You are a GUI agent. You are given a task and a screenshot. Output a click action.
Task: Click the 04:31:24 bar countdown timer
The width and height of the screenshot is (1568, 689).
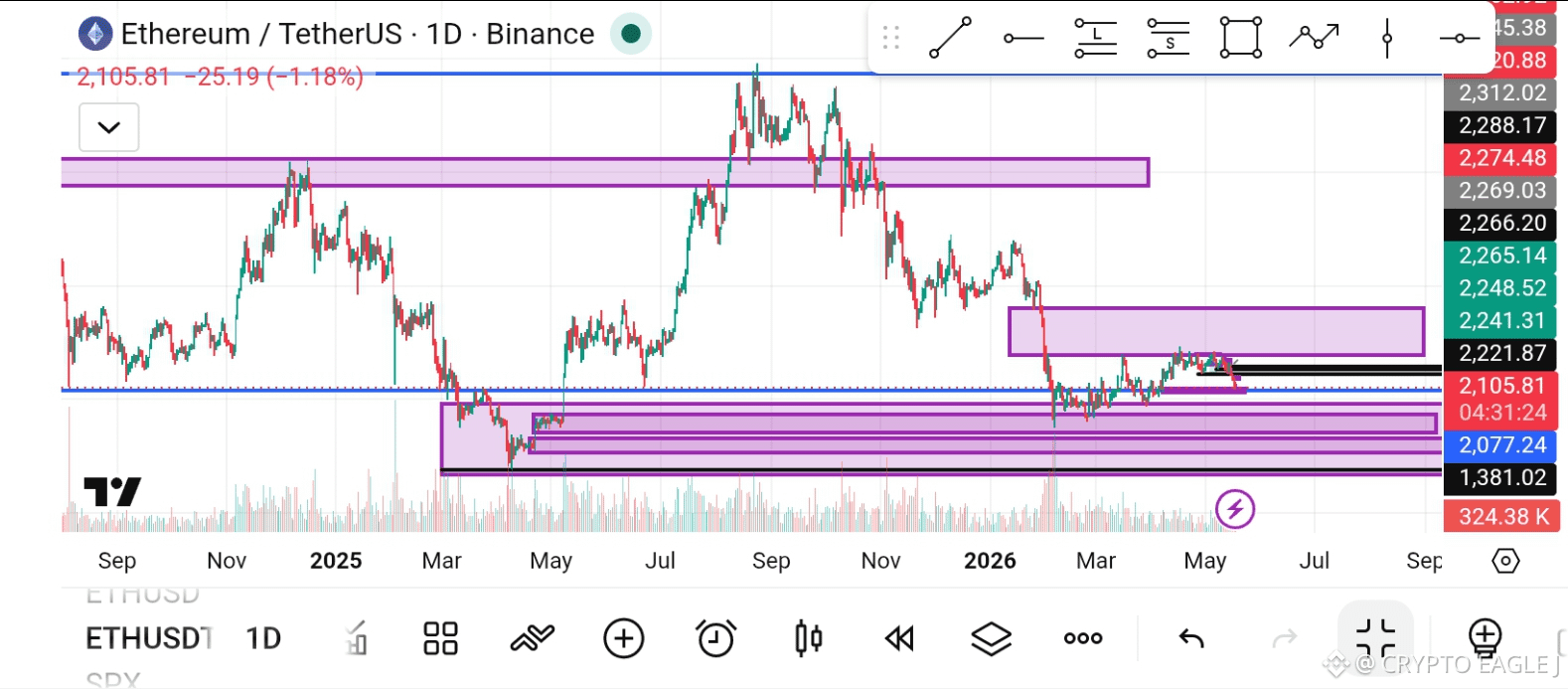tap(1502, 412)
